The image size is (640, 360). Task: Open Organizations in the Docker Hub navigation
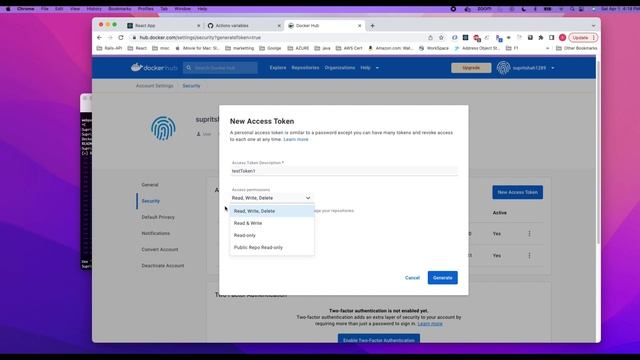(340, 68)
